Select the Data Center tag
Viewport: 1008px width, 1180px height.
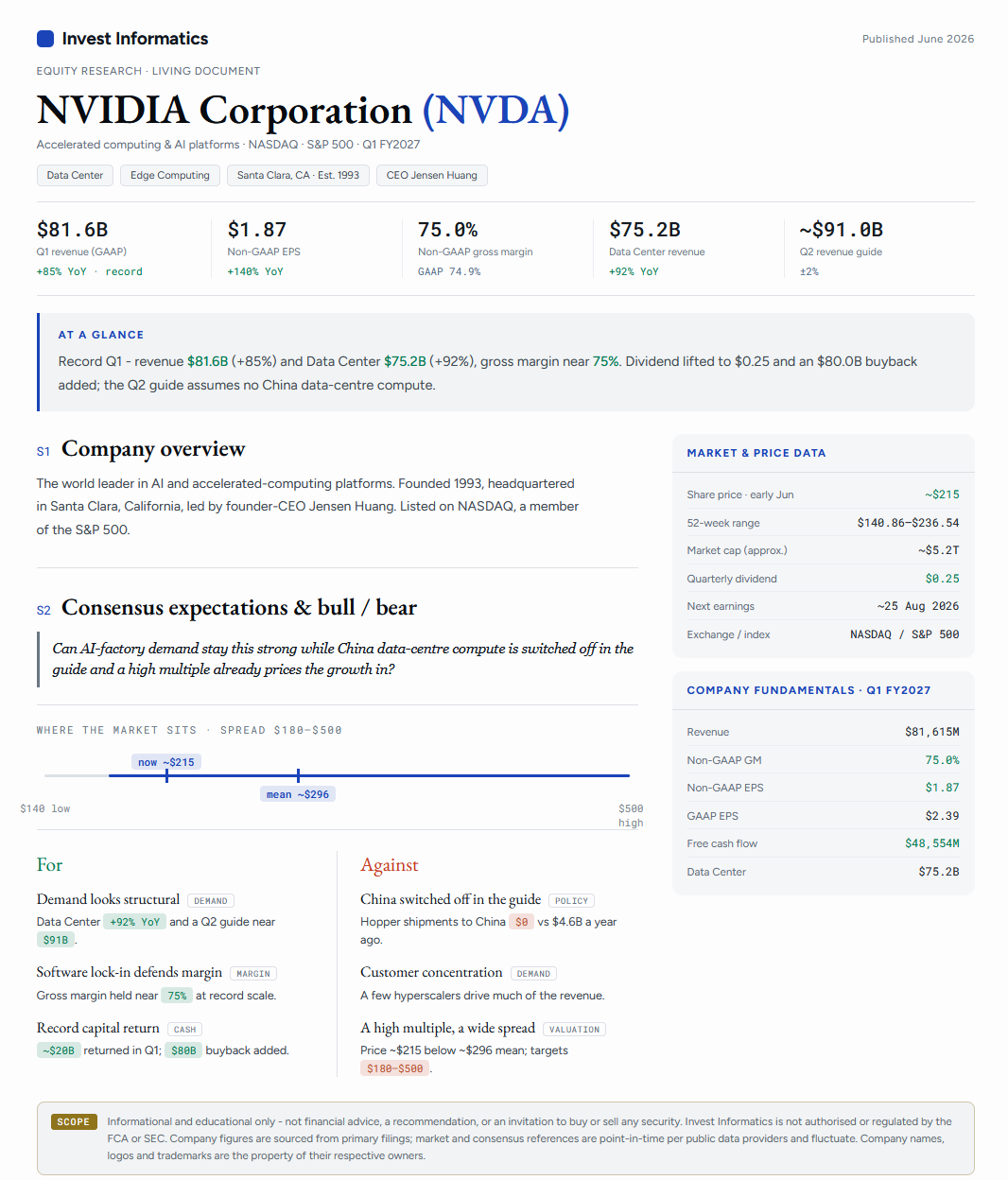pos(76,175)
